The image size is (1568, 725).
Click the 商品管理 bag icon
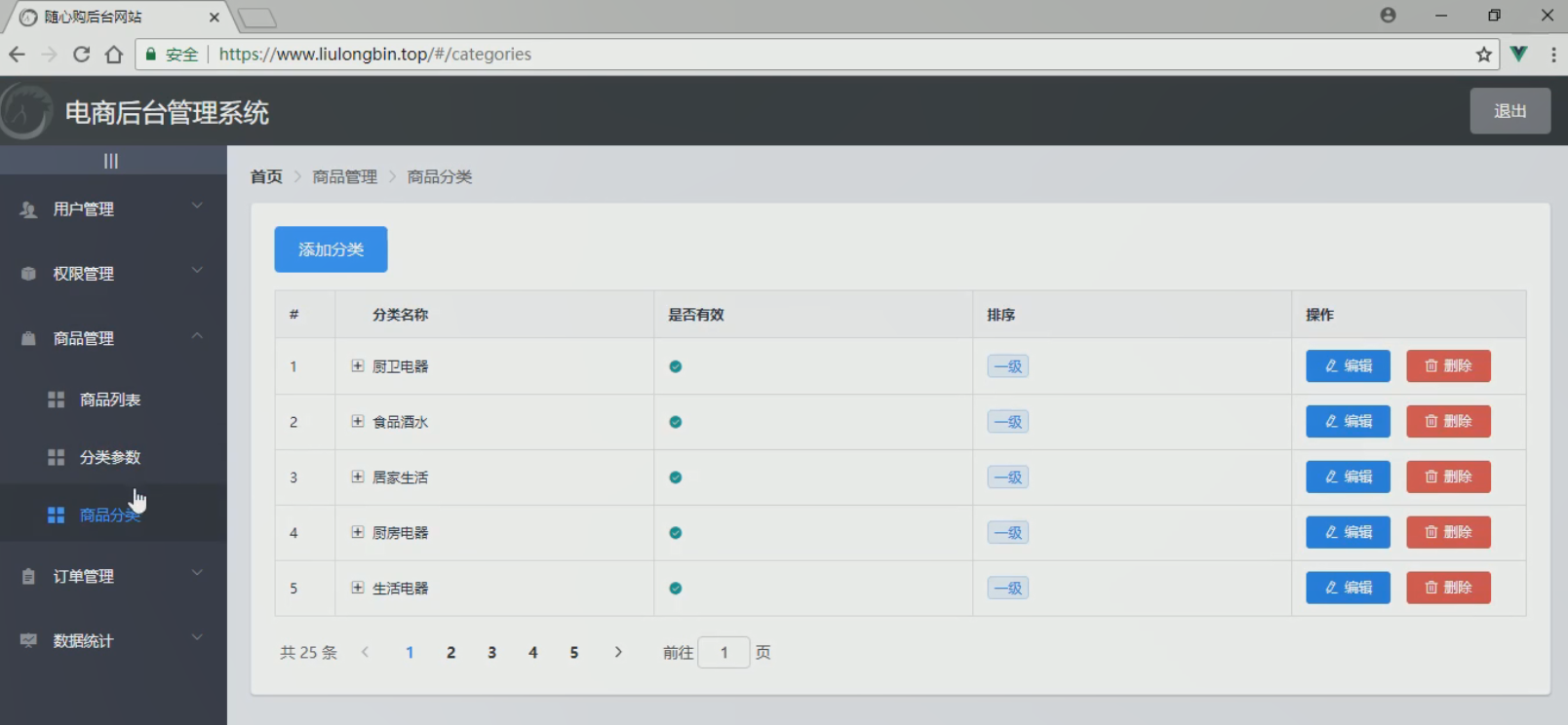(28, 338)
